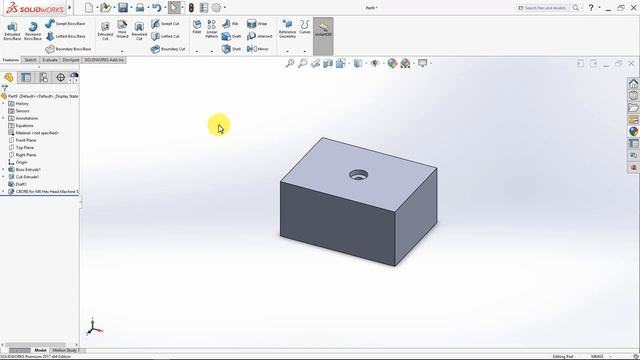Open the Curves tools
The width and height of the screenshot is (640, 360).
coord(304,27)
